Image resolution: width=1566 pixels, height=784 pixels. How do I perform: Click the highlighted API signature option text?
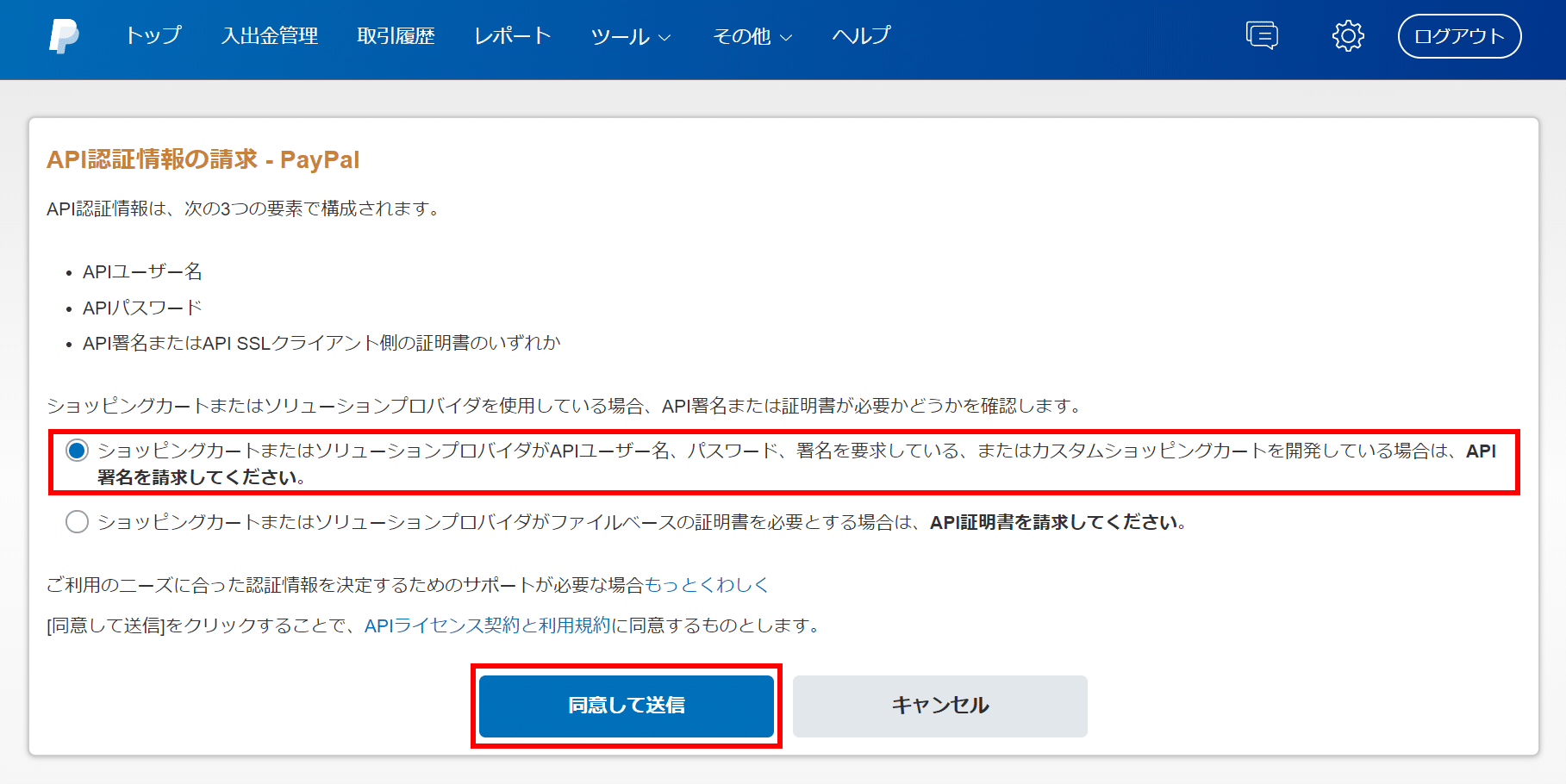[603, 450]
